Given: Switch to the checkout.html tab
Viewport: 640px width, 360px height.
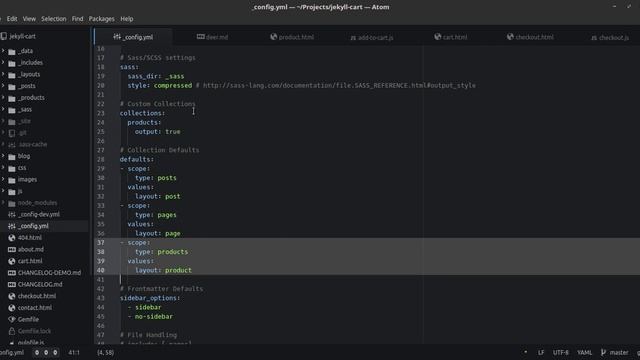Looking at the screenshot, I should (x=530, y=37).
